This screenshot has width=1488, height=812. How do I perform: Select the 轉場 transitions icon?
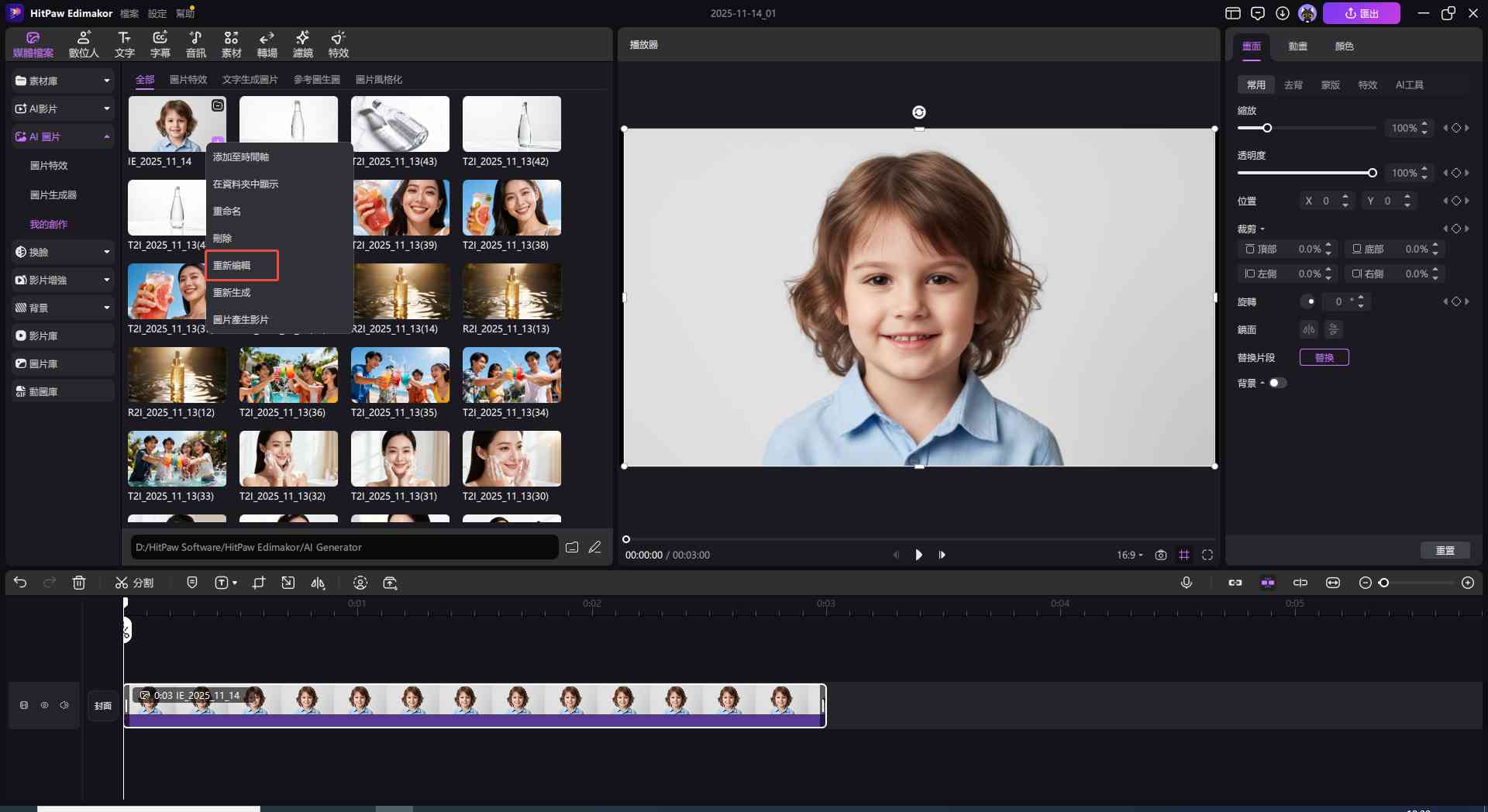(267, 44)
